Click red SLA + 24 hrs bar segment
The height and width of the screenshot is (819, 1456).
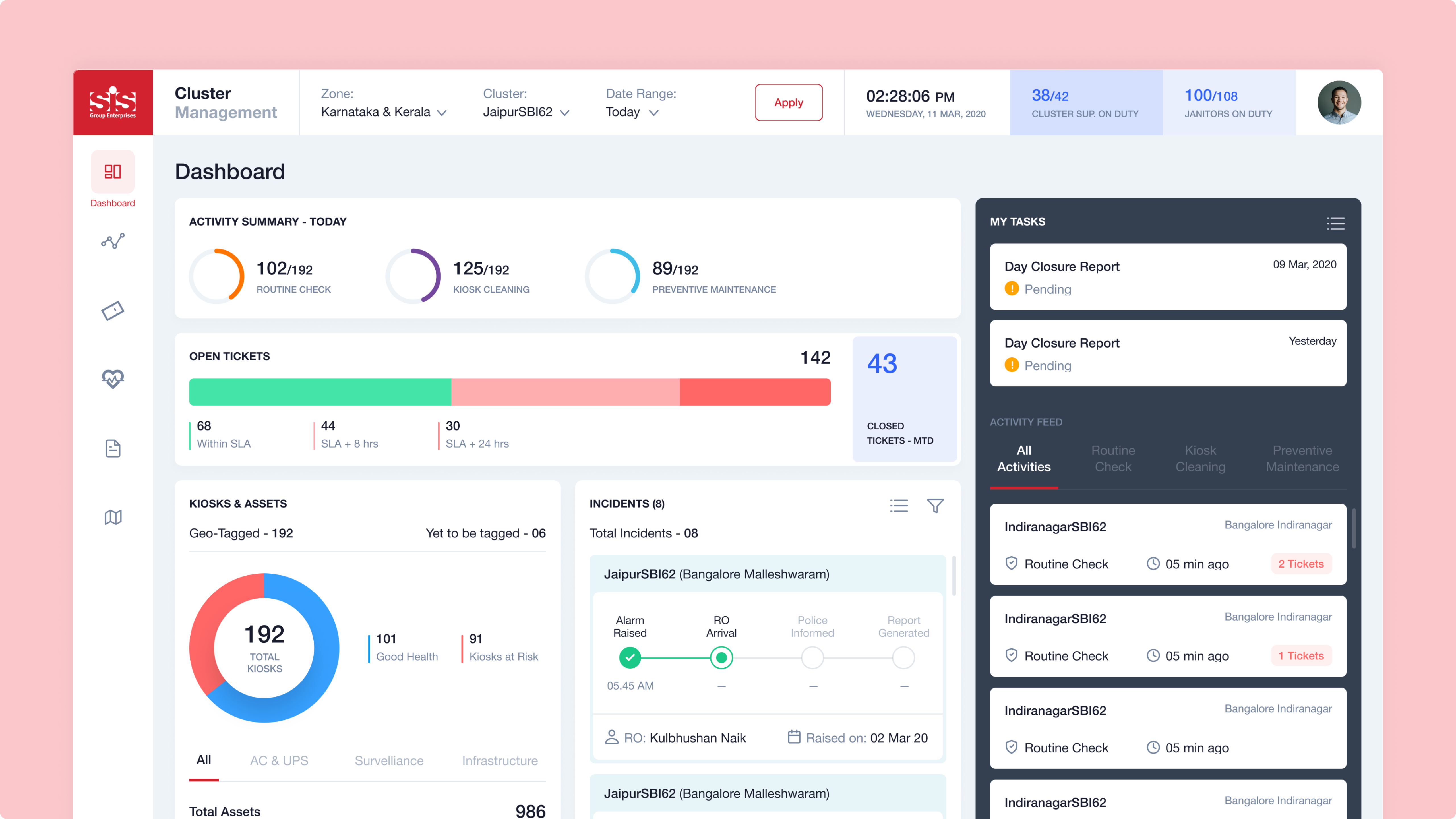pyautogui.click(x=754, y=392)
